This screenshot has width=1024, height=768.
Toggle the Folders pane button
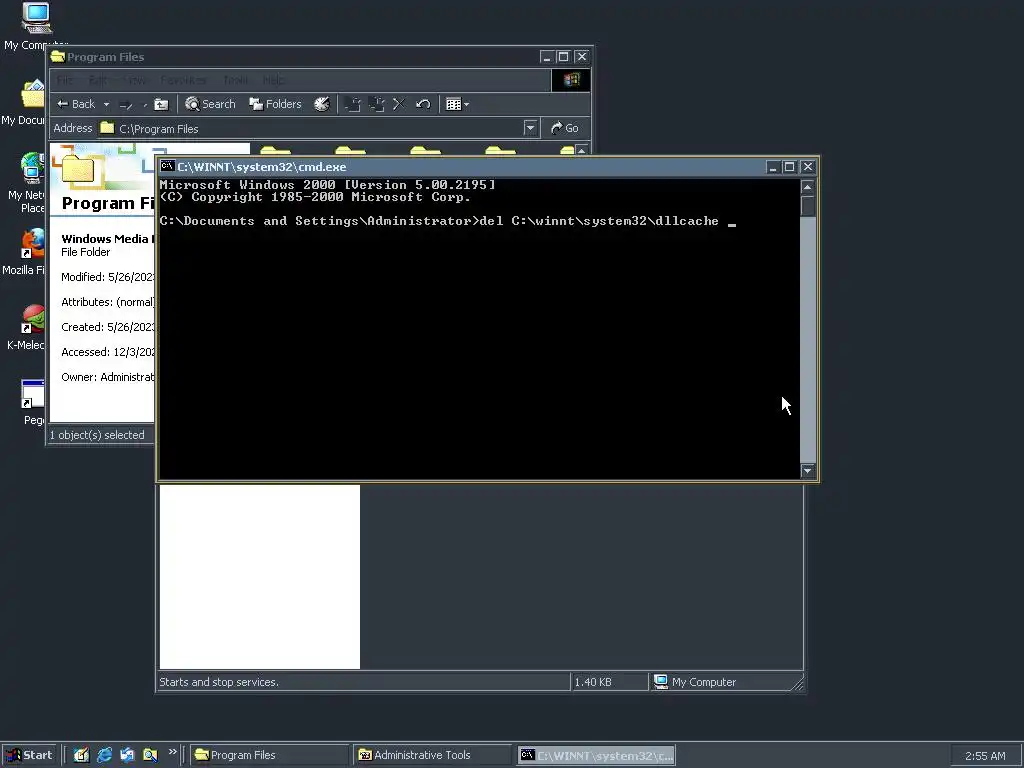(x=275, y=104)
